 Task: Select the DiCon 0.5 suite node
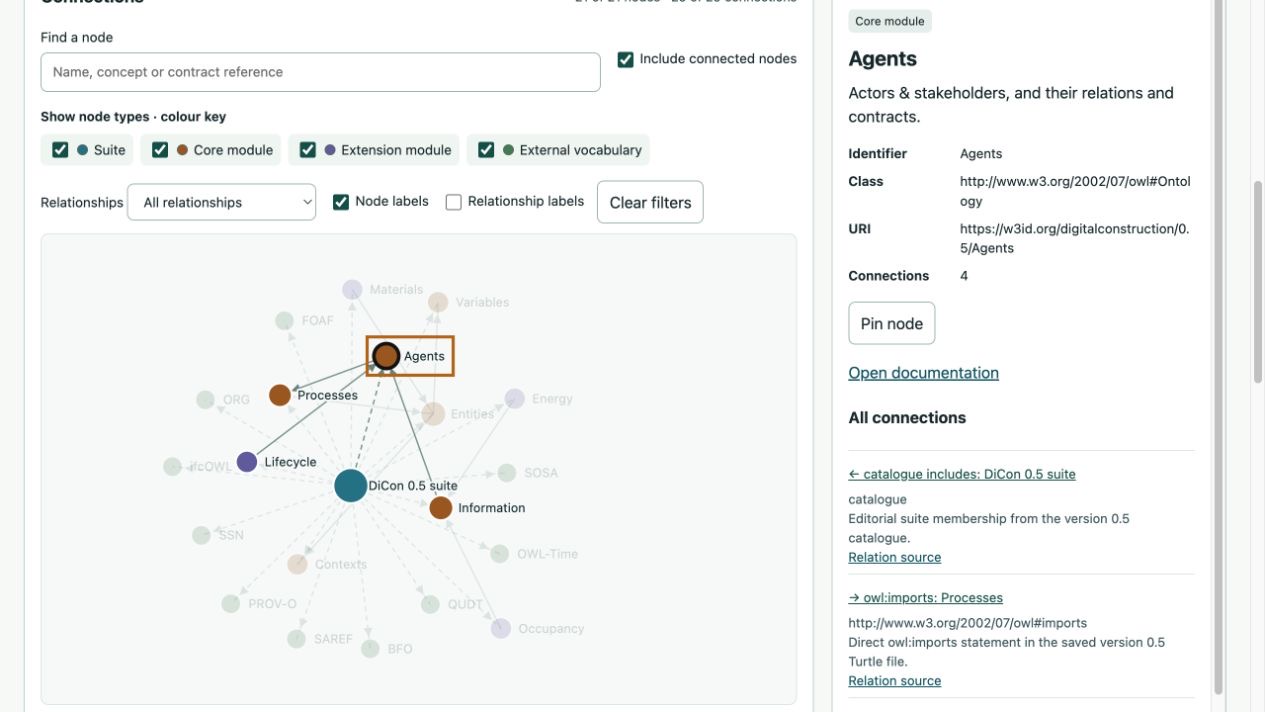click(351, 486)
